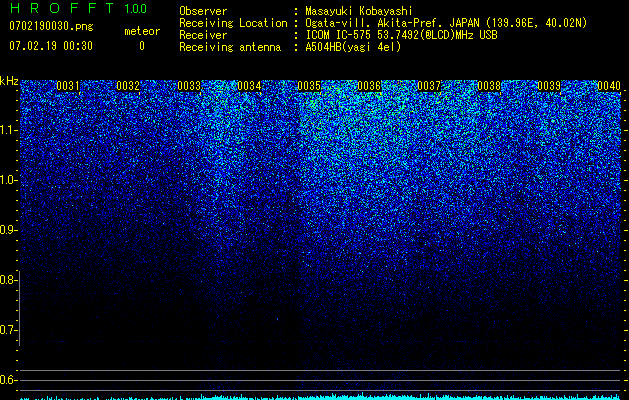Select the filename 0702190030.png
Viewport: 629px width, 400px height.
coord(51,26)
